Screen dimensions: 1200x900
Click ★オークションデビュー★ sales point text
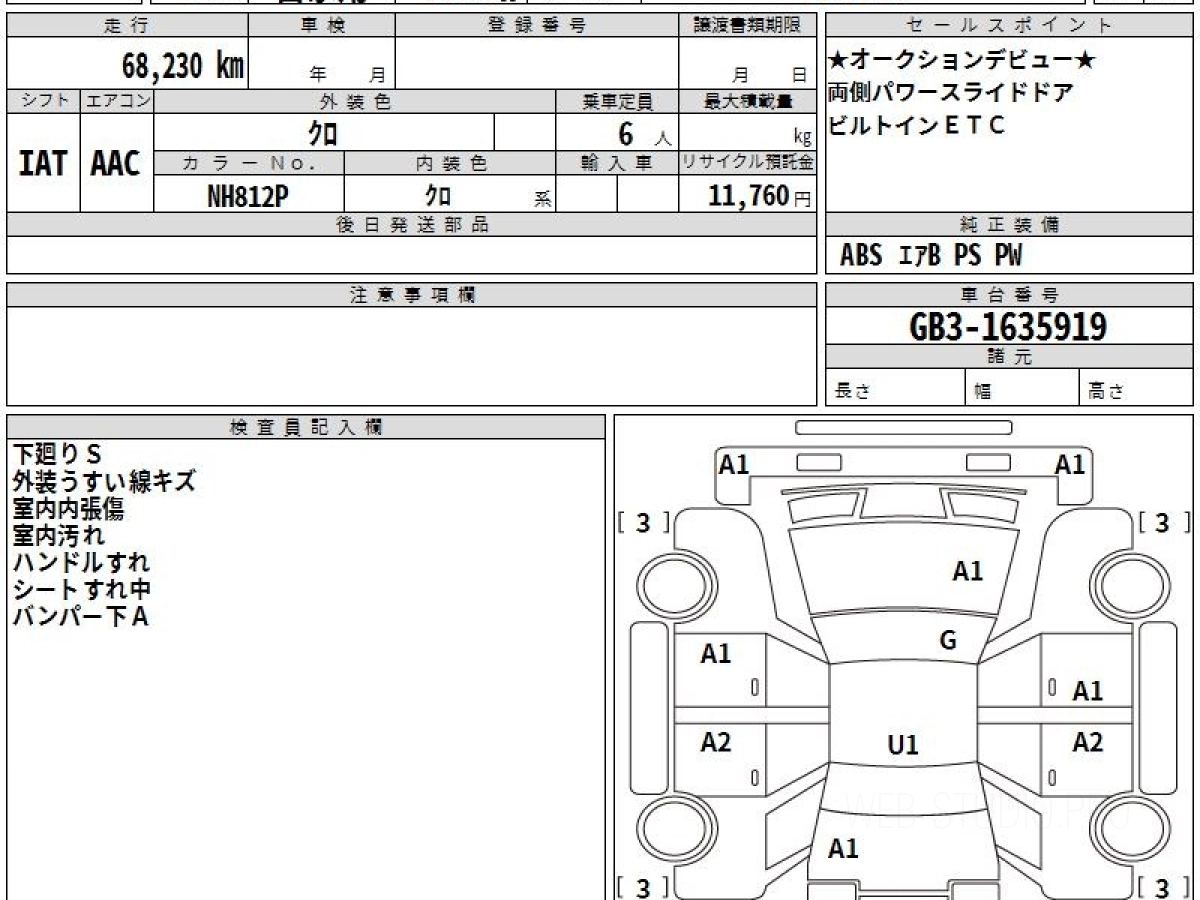(x=962, y=61)
